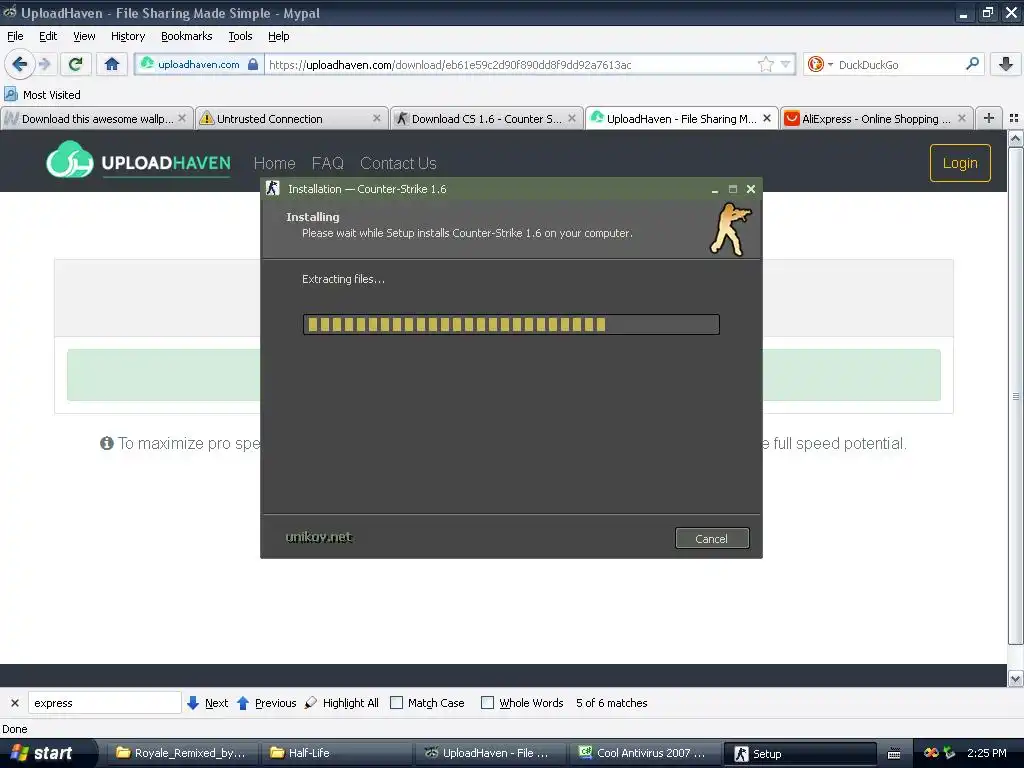Open the View menu
The height and width of the screenshot is (768, 1024).
84,36
